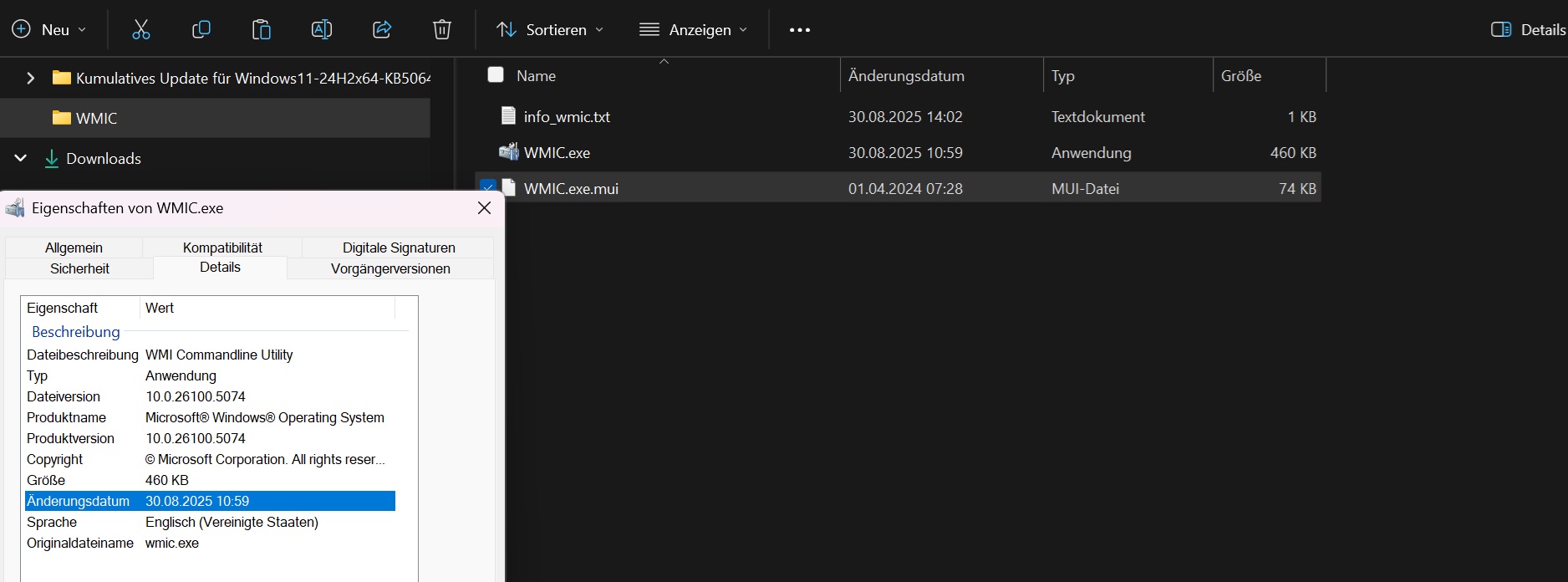Click the info_wmic.txt document icon
The height and width of the screenshot is (582, 1568).
click(508, 115)
